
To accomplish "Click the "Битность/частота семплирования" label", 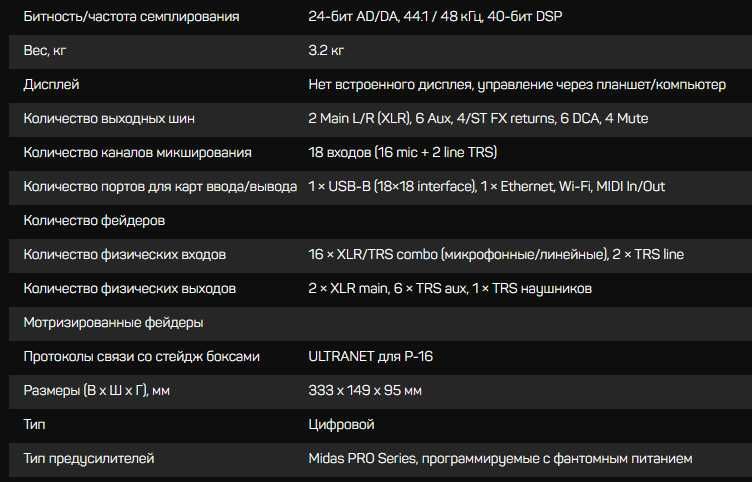I will click(x=131, y=17).
